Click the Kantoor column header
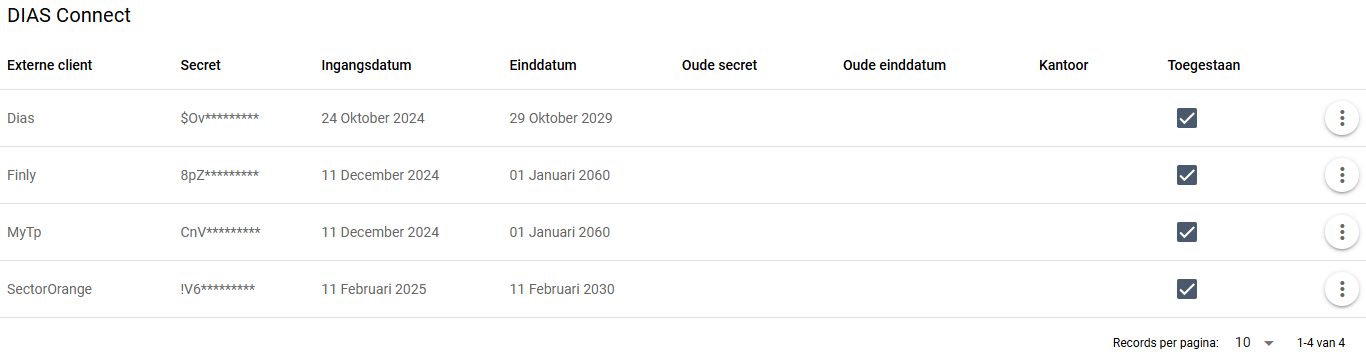The height and width of the screenshot is (361, 1366). pos(1064,65)
